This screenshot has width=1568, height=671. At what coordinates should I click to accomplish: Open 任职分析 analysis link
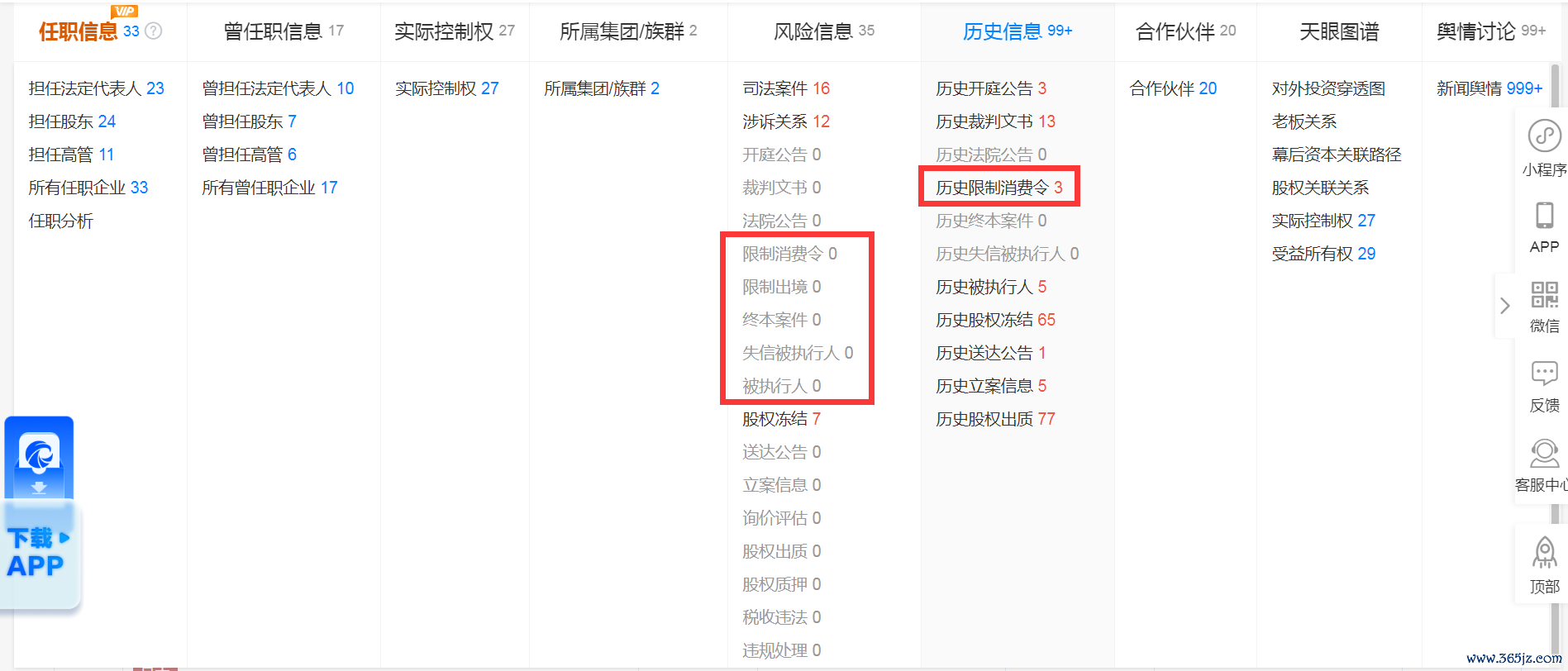point(61,221)
